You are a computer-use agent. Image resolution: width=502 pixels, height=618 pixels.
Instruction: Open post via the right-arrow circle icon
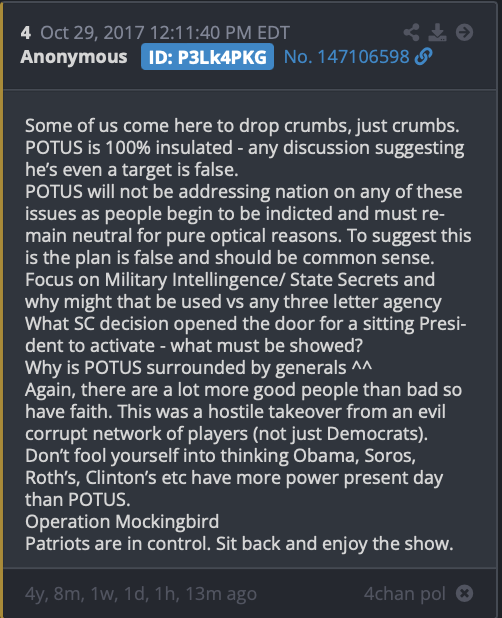tap(464, 32)
